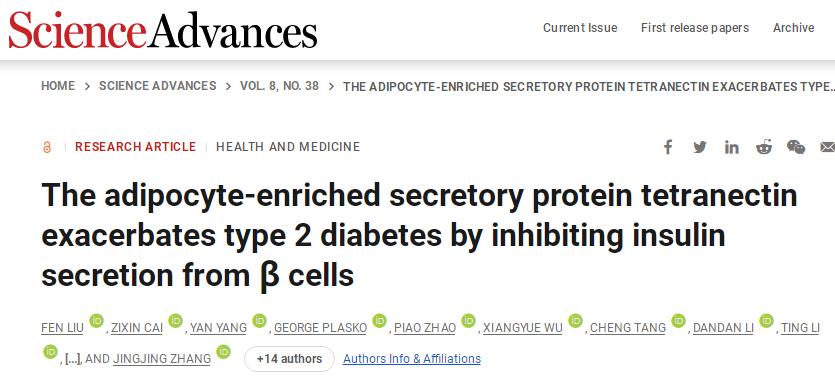Go to Archive in top navigation
The height and width of the screenshot is (389, 835).
coord(793,28)
